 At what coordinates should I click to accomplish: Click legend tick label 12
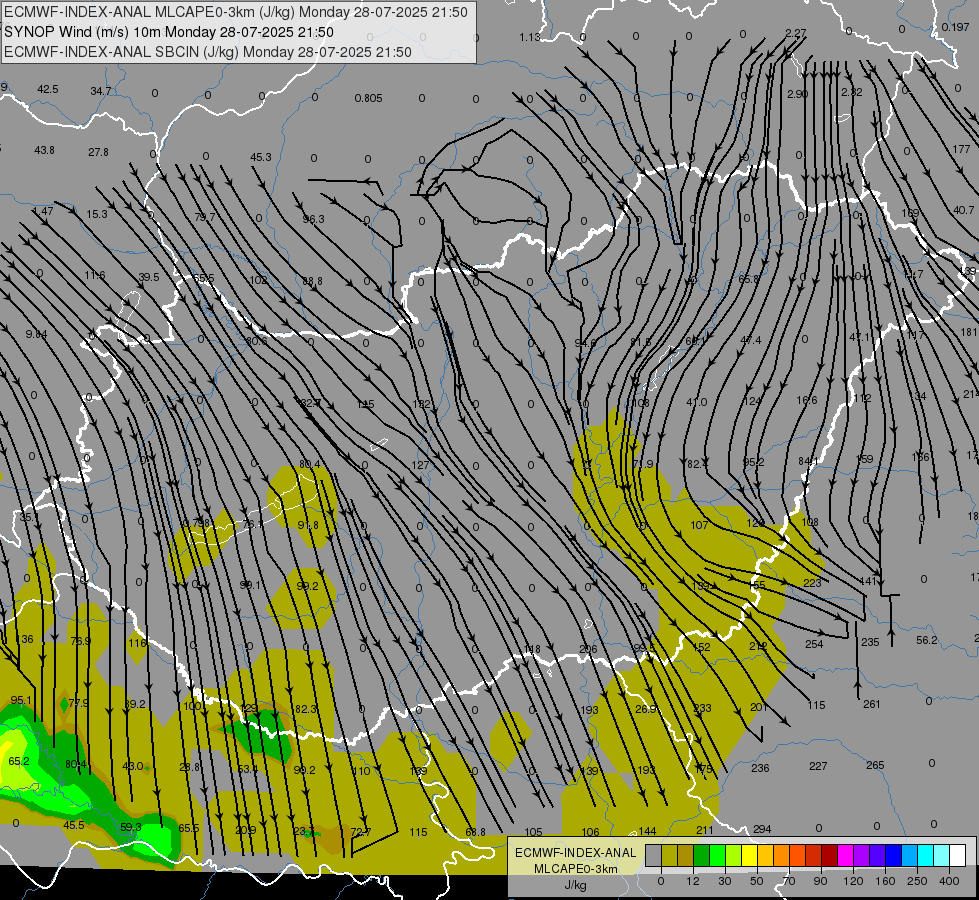(x=693, y=881)
